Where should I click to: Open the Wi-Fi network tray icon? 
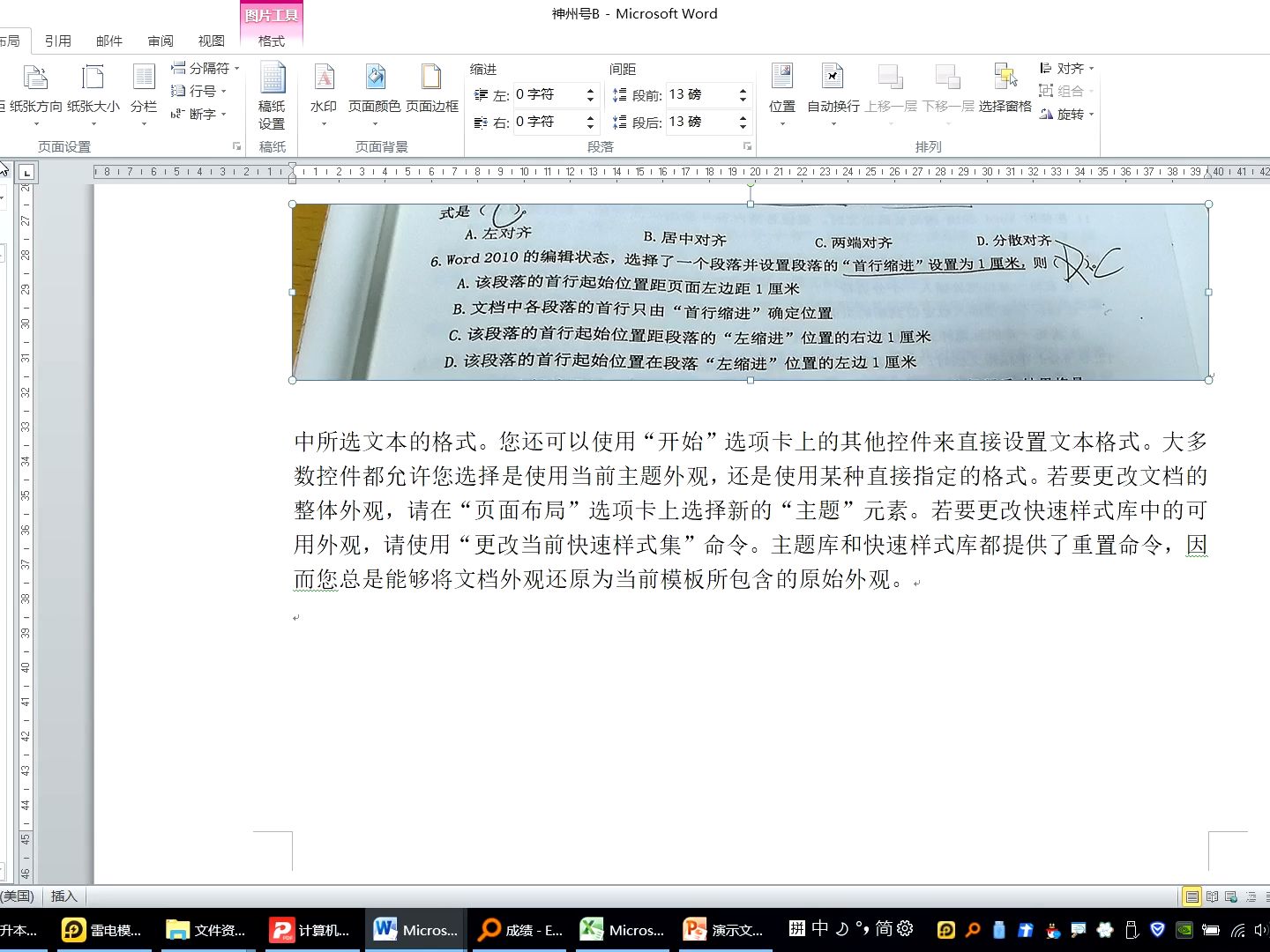tap(1238, 929)
